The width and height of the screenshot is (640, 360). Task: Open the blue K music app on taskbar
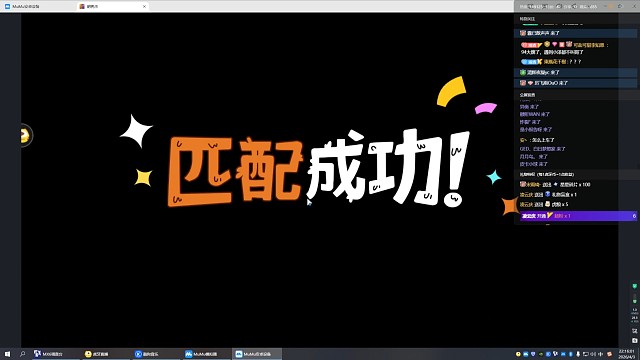point(156,354)
